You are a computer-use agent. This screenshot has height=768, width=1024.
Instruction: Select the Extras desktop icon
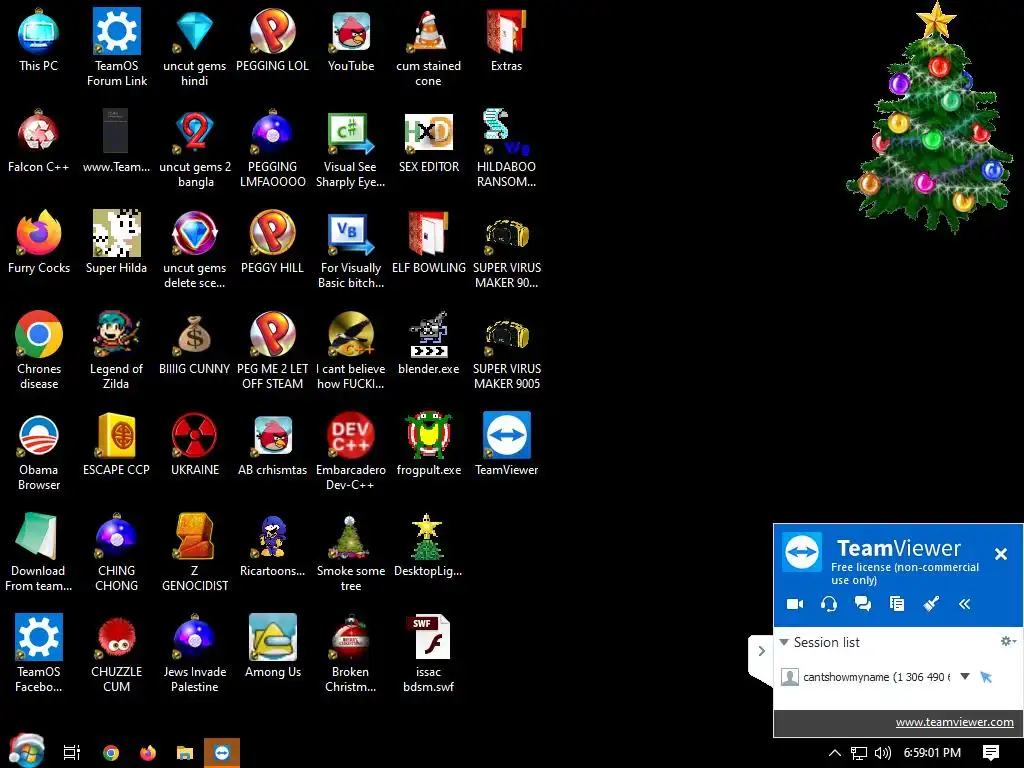(x=506, y=40)
